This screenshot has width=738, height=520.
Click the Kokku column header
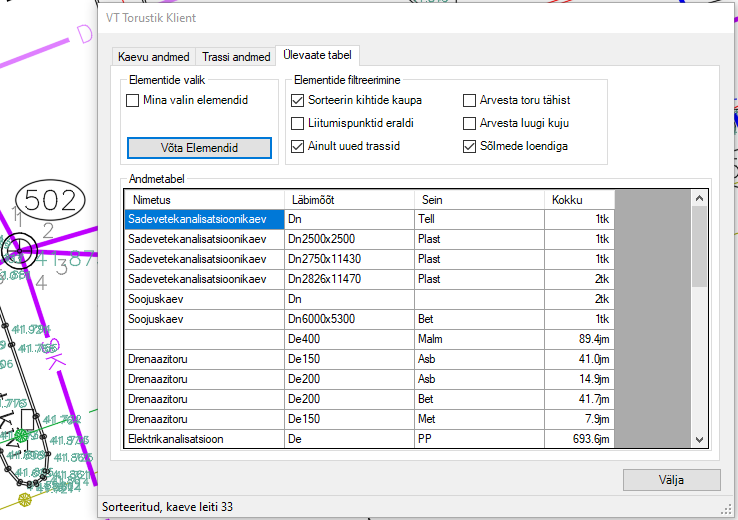[579, 200]
